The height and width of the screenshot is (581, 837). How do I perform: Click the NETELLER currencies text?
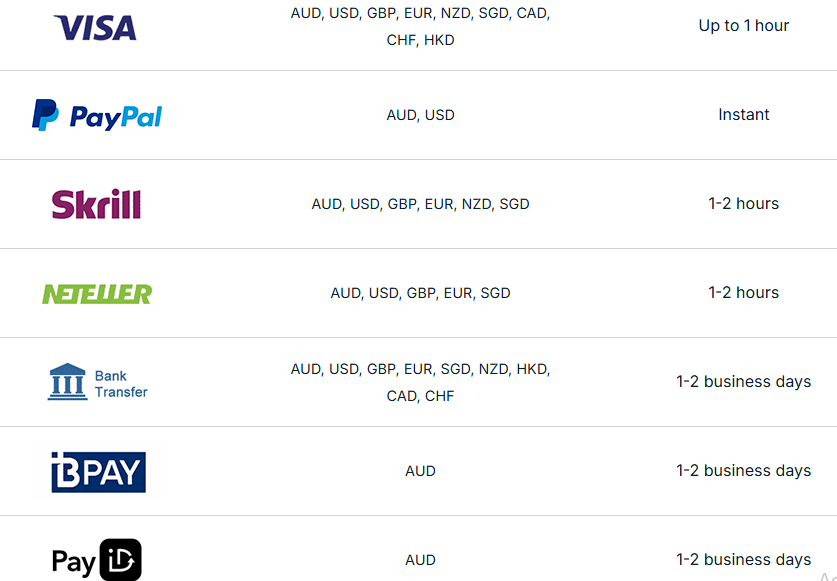pyautogui.click(x=420, y=293)
